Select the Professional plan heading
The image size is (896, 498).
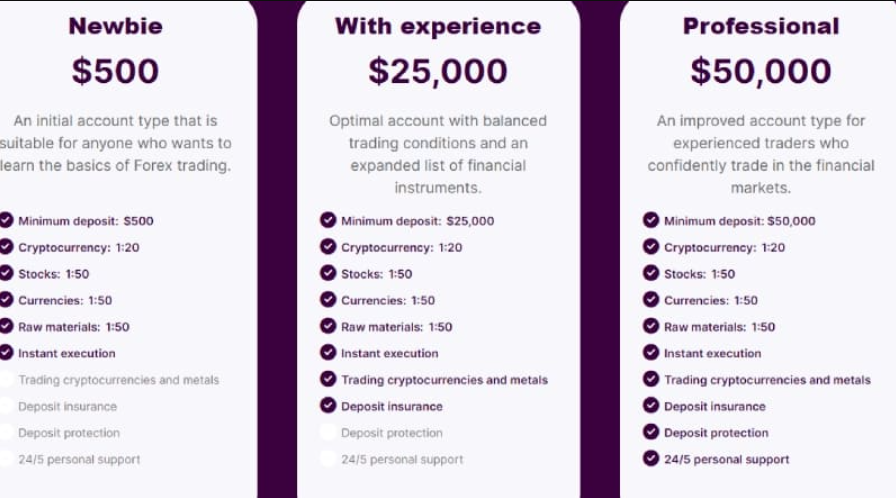(x=760, y=27)
